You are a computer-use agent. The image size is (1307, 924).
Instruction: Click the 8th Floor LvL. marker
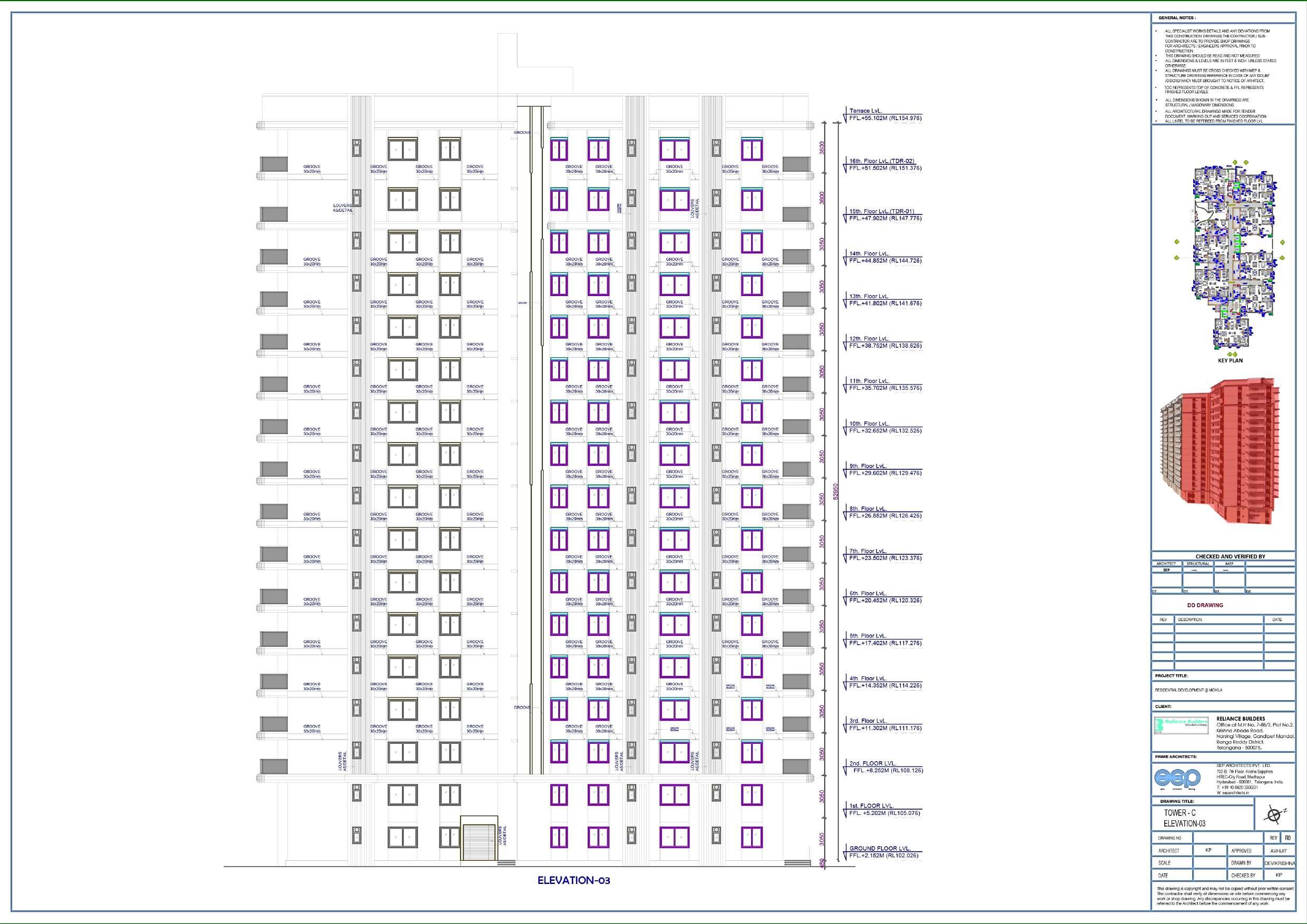click(x=867, y=509)
